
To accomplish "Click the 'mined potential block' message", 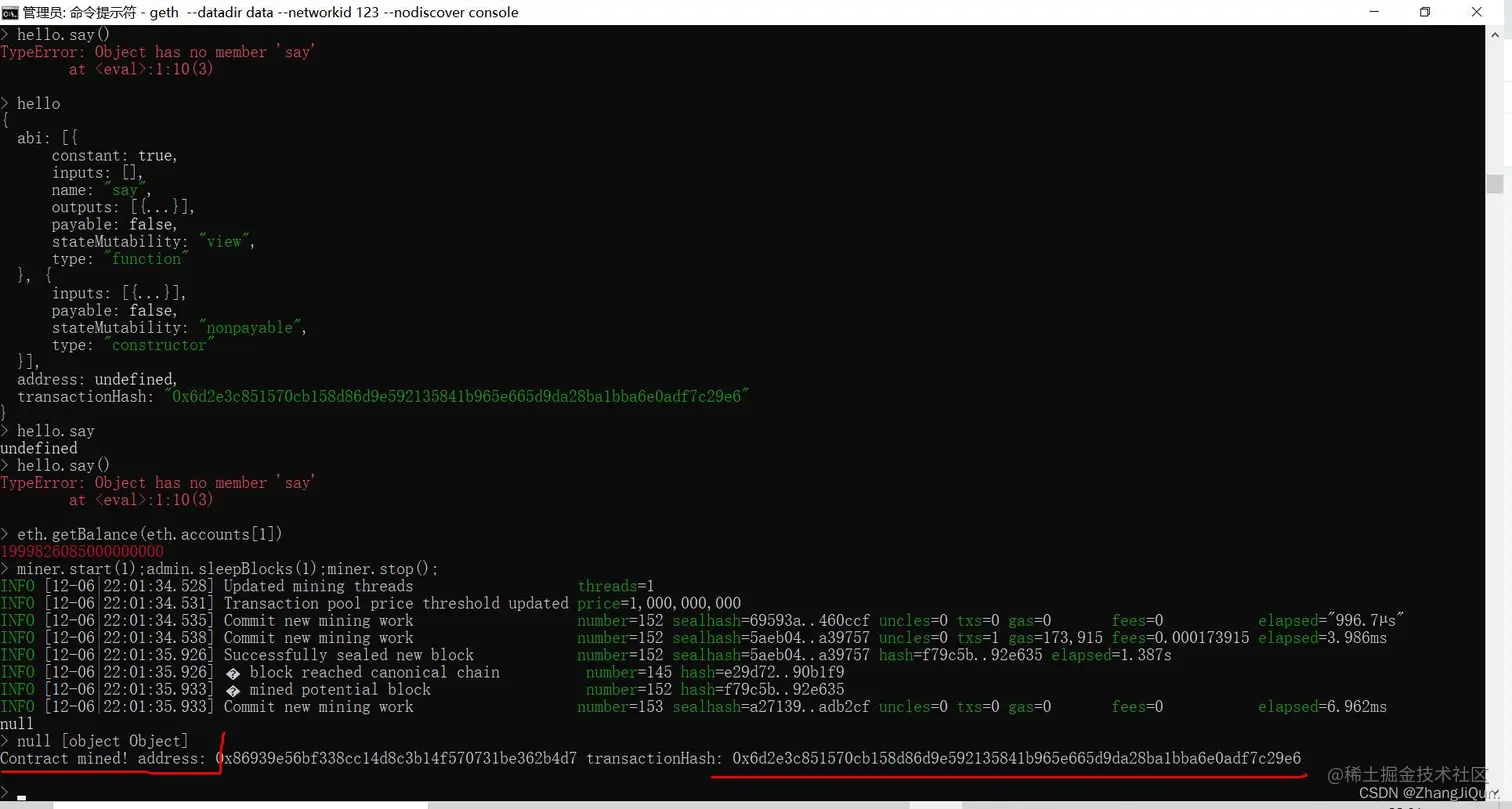I will [x=340, y=690].
